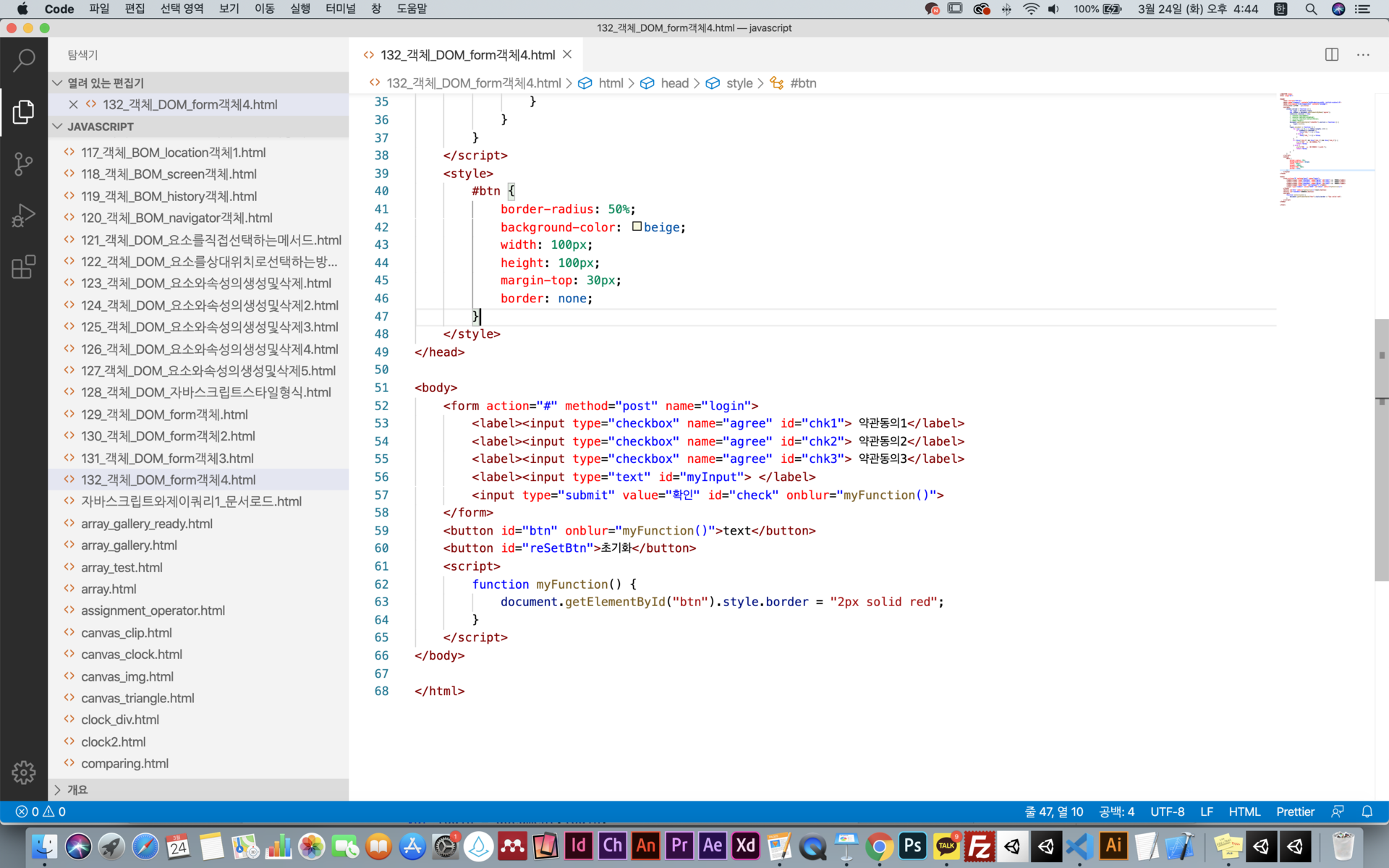Open FileZilla from the Dock
This screenshot has width=1389, height=868.
click(980, 846)
